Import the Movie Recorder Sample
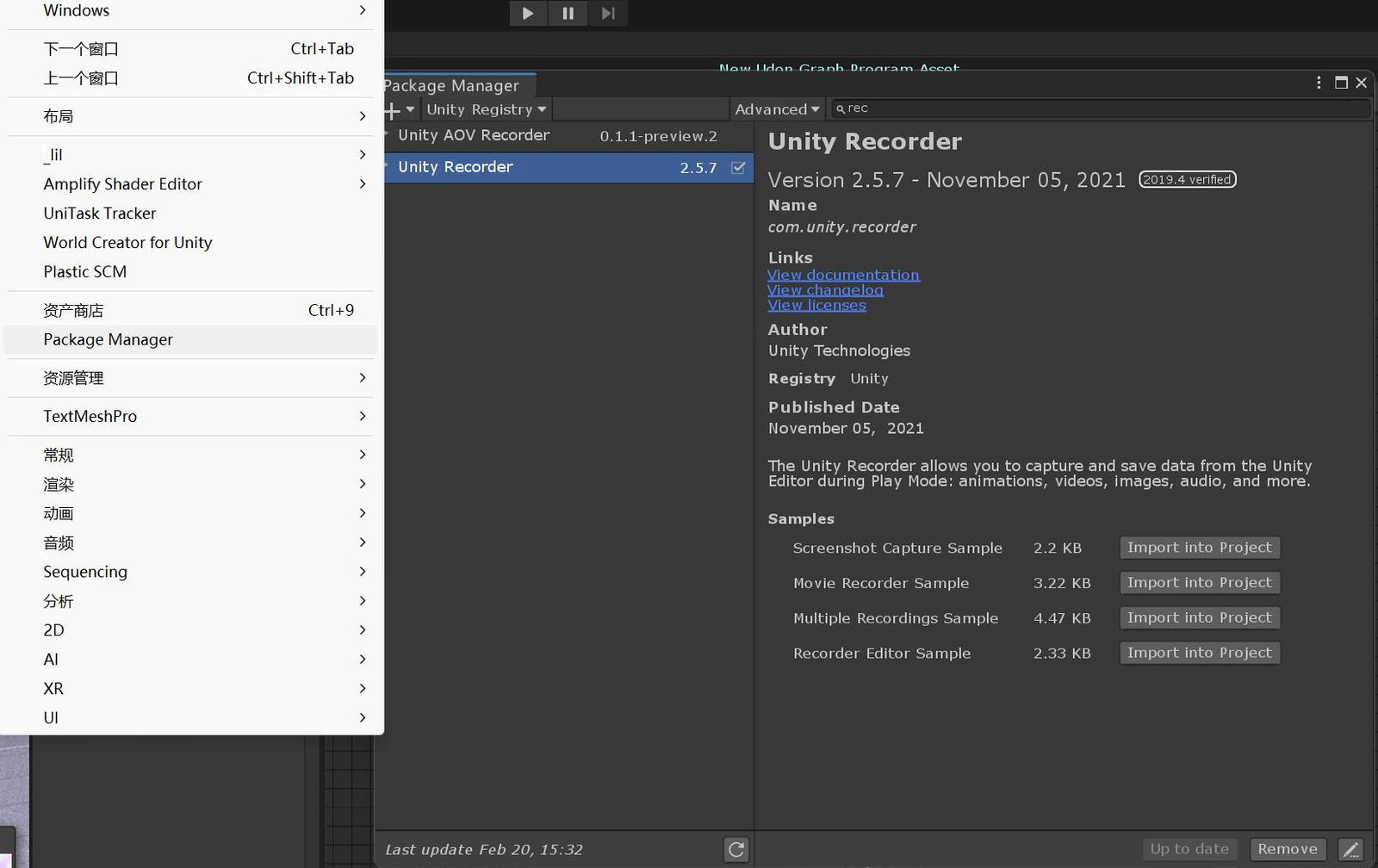The height and width of the screenshot is (868, 1378). click(x=1200, y=583)
